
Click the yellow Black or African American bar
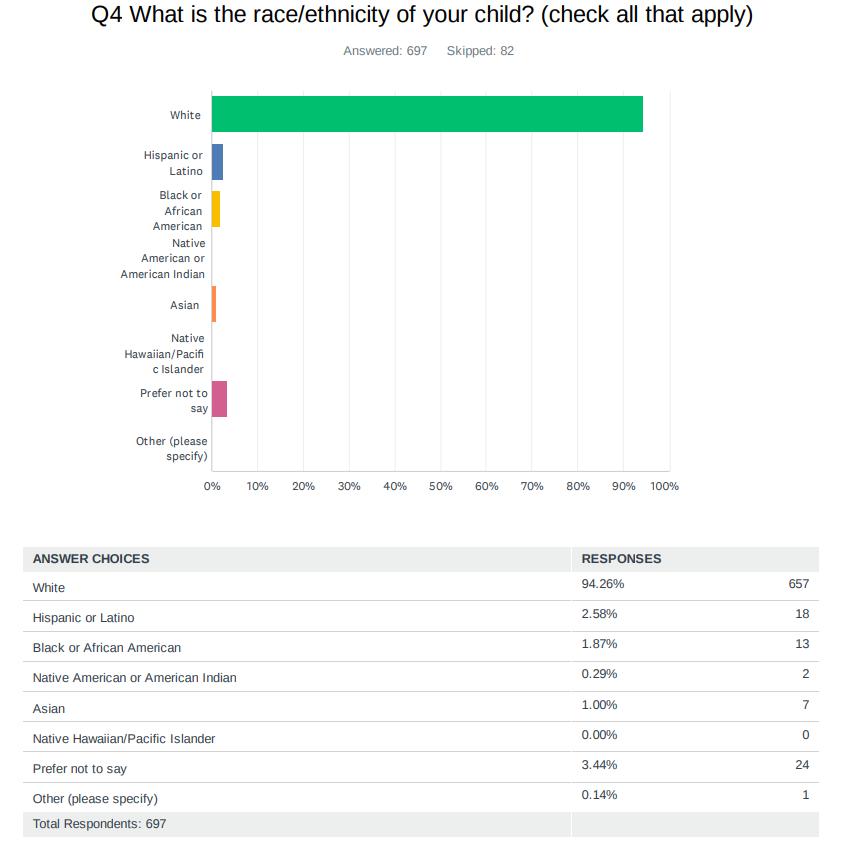216,210
